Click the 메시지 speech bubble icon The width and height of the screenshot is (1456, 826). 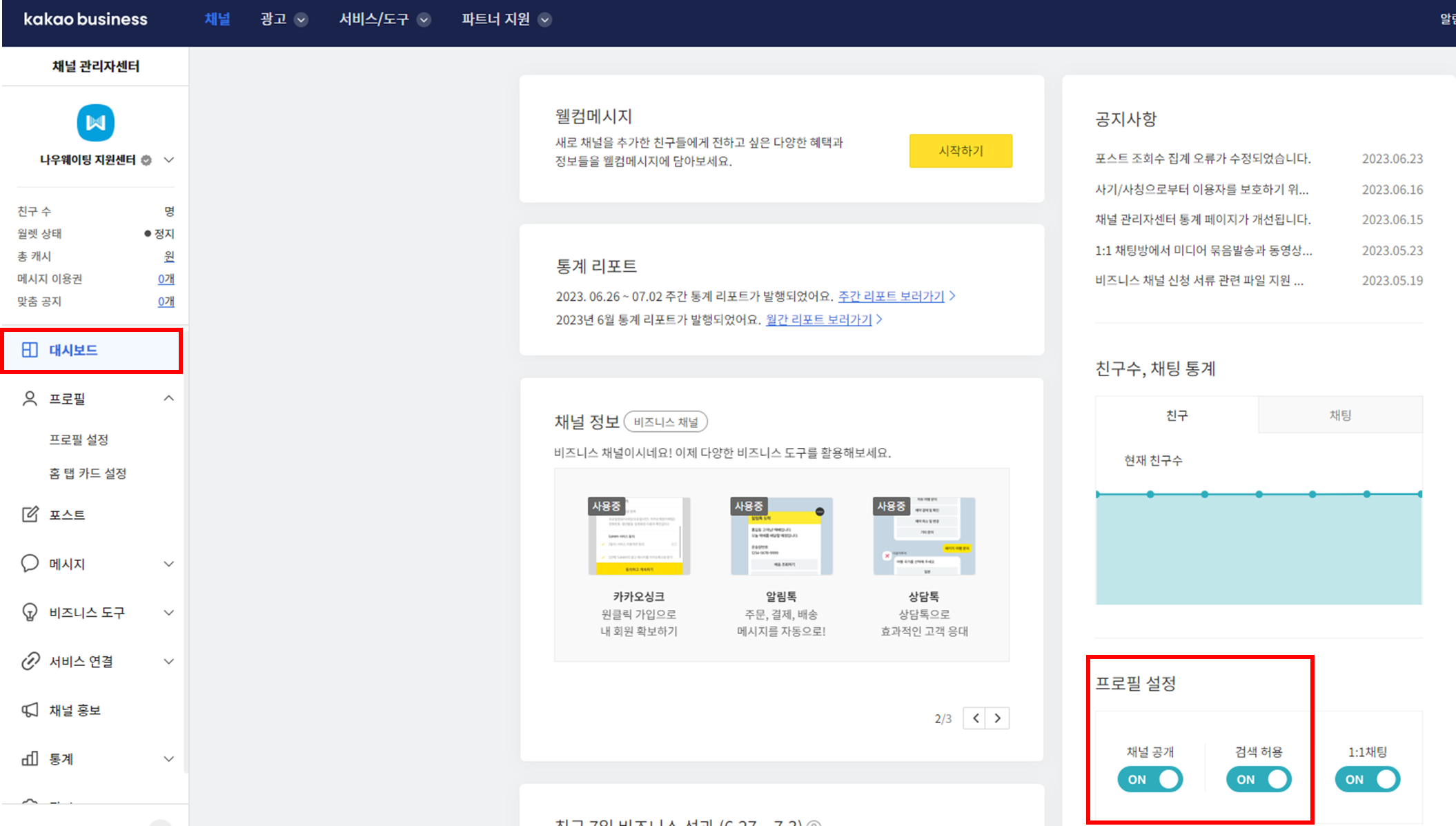click(x=30, y=564)
